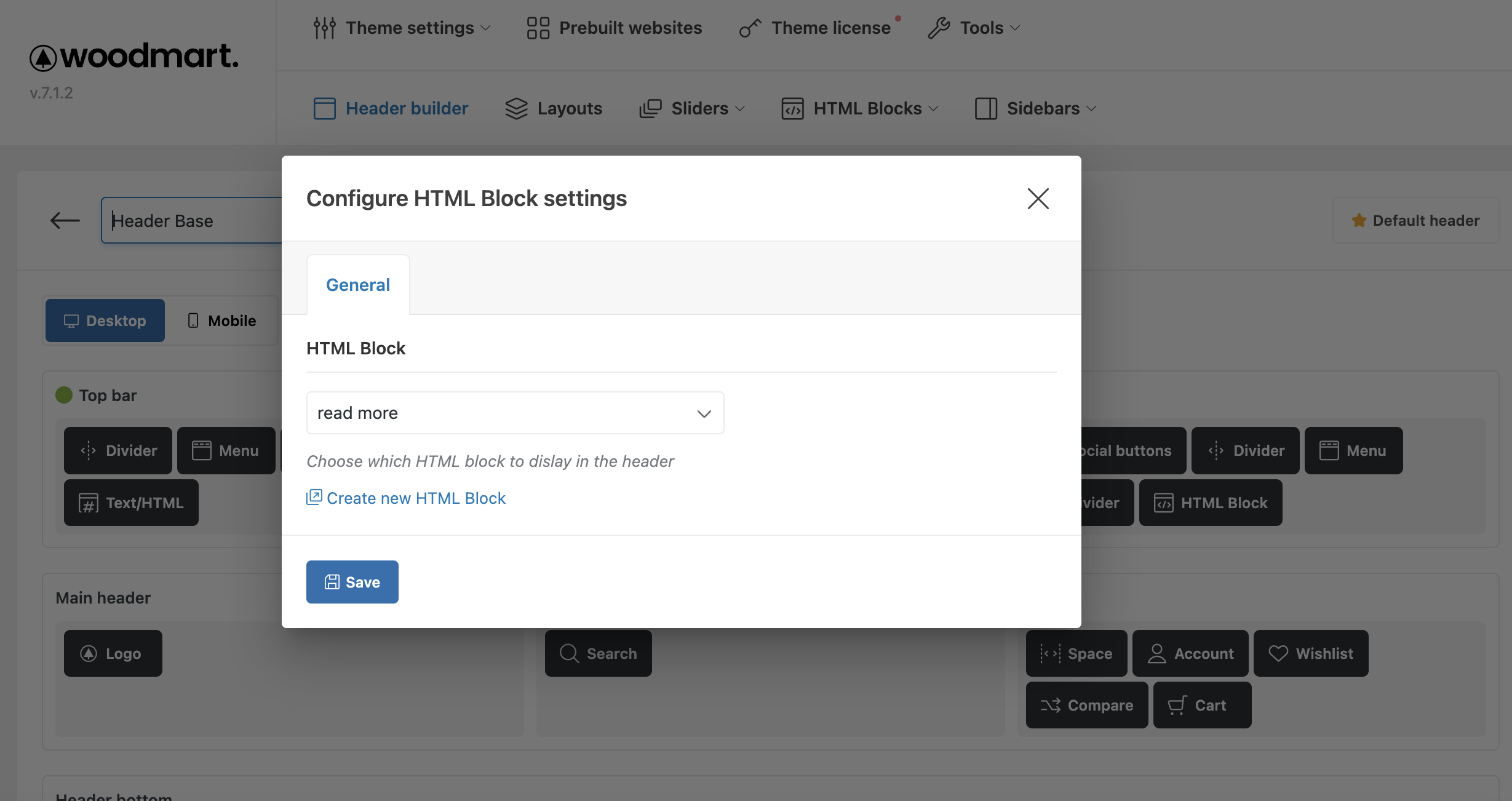Click the Social buttons element
The height and width of the screenshot is (801, 1512).
(x=1133, y=450)
